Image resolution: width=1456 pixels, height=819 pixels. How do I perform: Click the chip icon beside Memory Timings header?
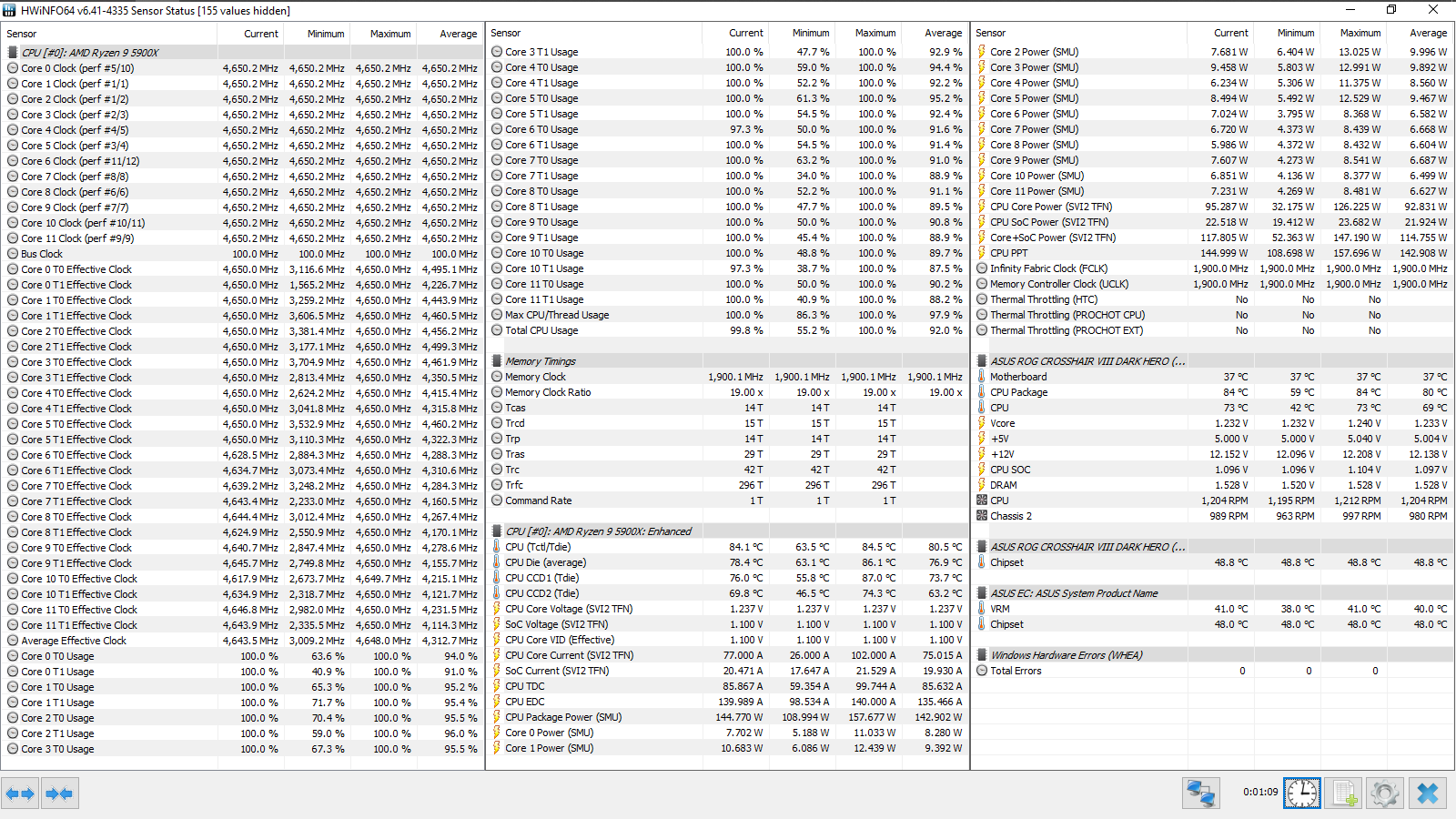(497, 361)
